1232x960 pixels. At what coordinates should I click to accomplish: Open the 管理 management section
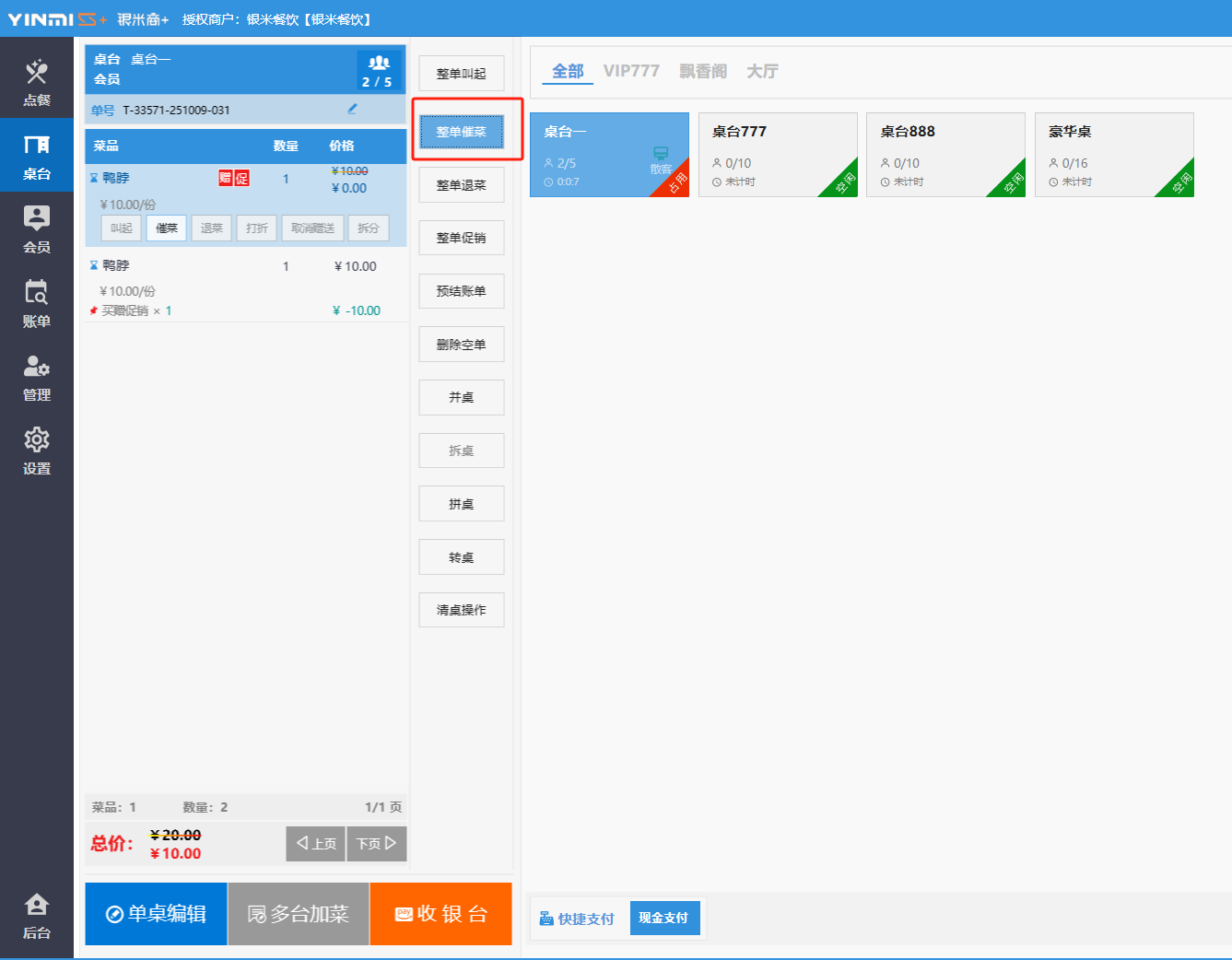[x=37, y=376]
